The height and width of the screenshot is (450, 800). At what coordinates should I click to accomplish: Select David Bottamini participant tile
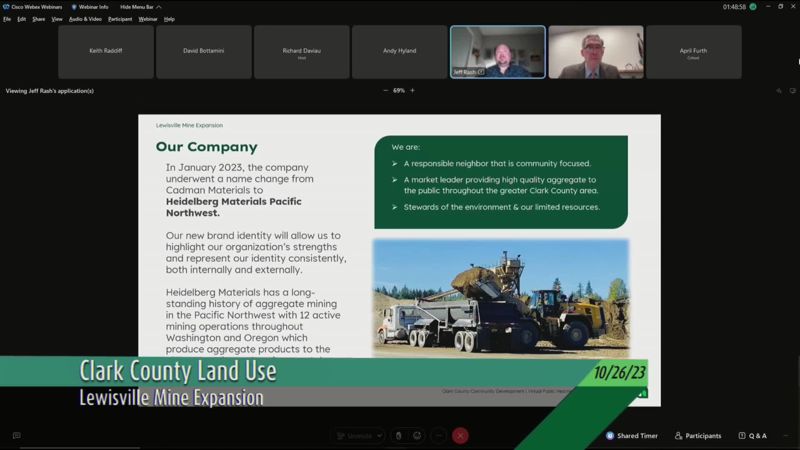(204, 52)
